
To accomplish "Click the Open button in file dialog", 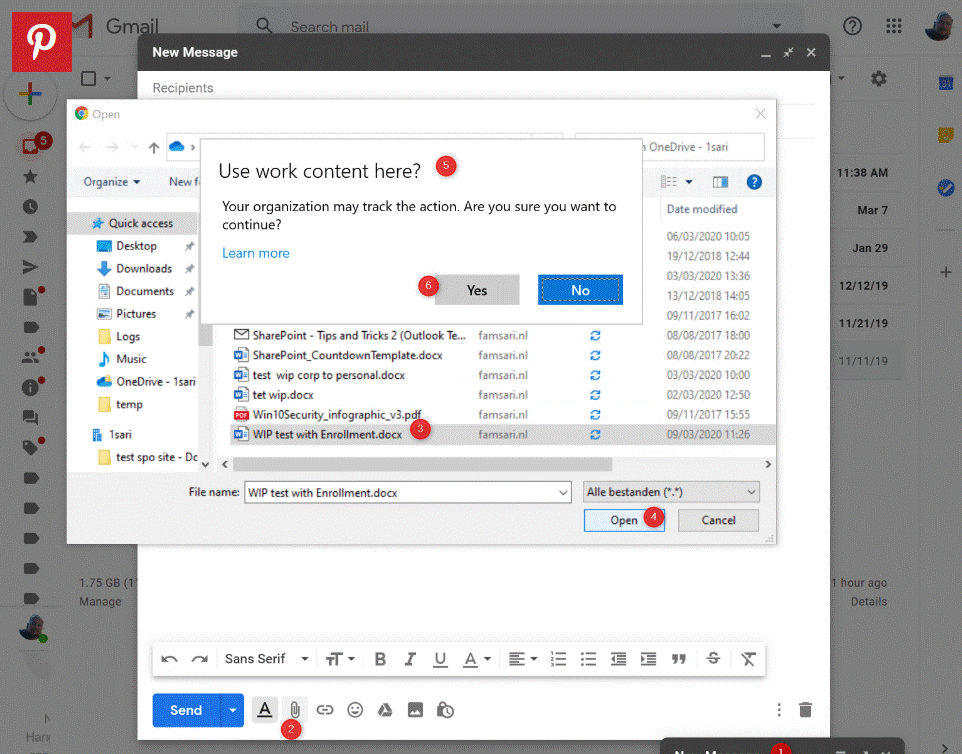I will pos(624,520).
